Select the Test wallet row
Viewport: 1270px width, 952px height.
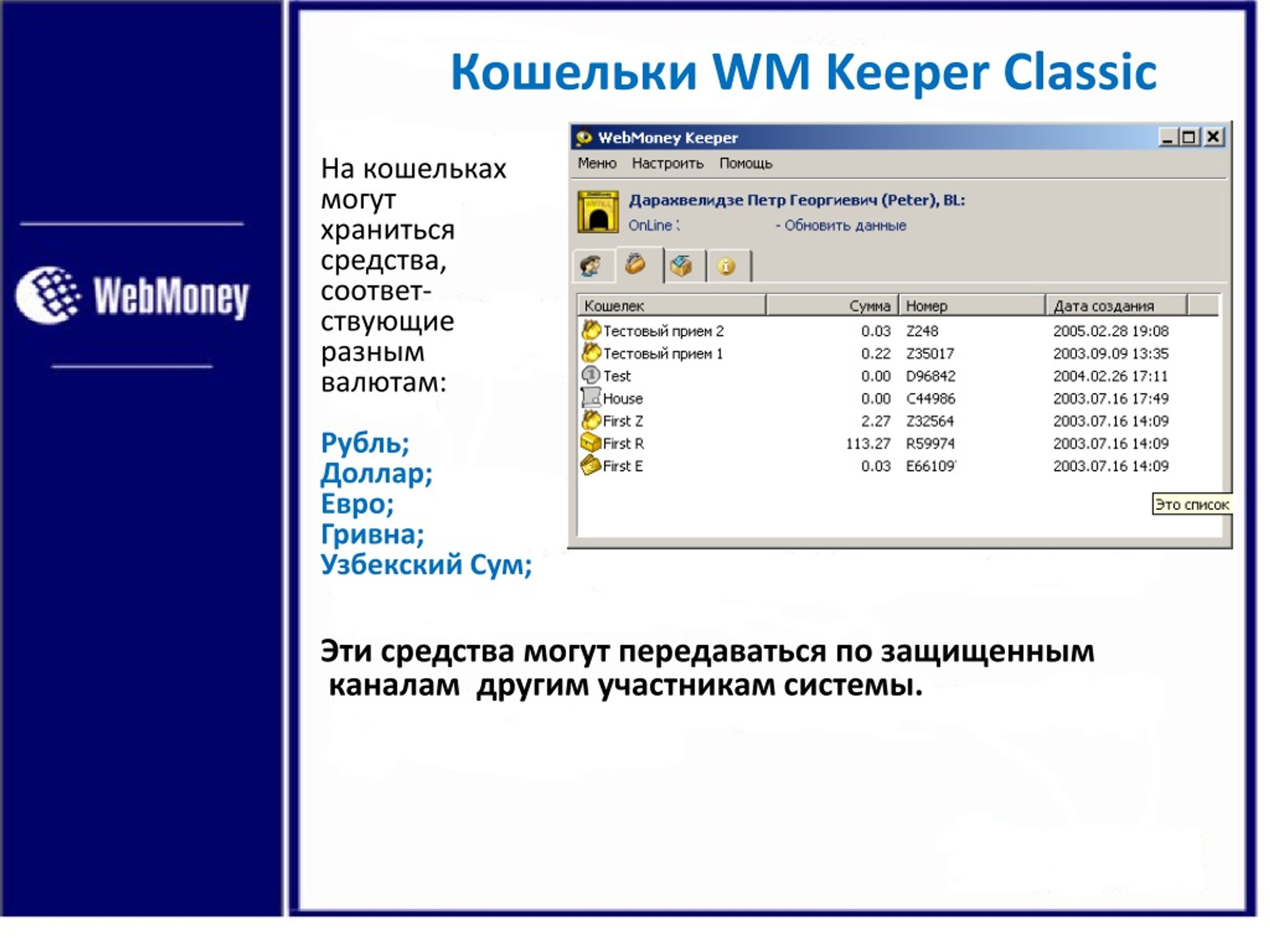[x=898, y=376]
